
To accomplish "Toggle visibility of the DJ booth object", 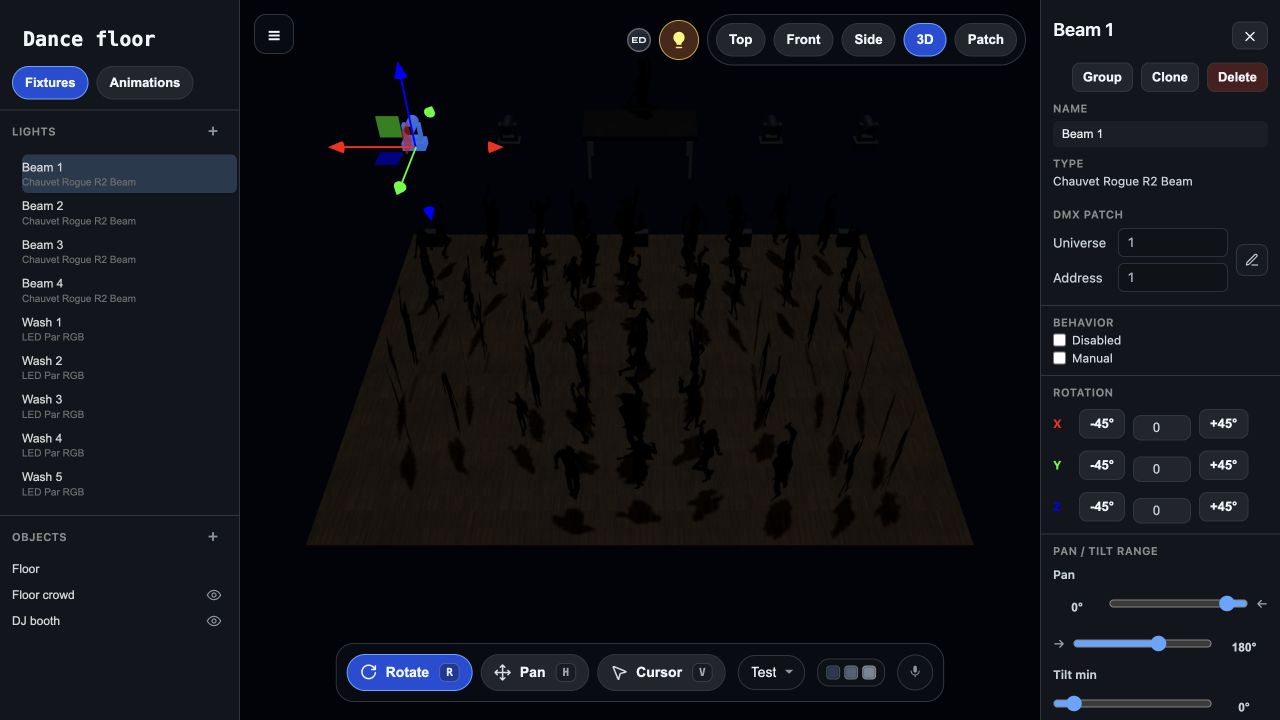I will 214,621.
